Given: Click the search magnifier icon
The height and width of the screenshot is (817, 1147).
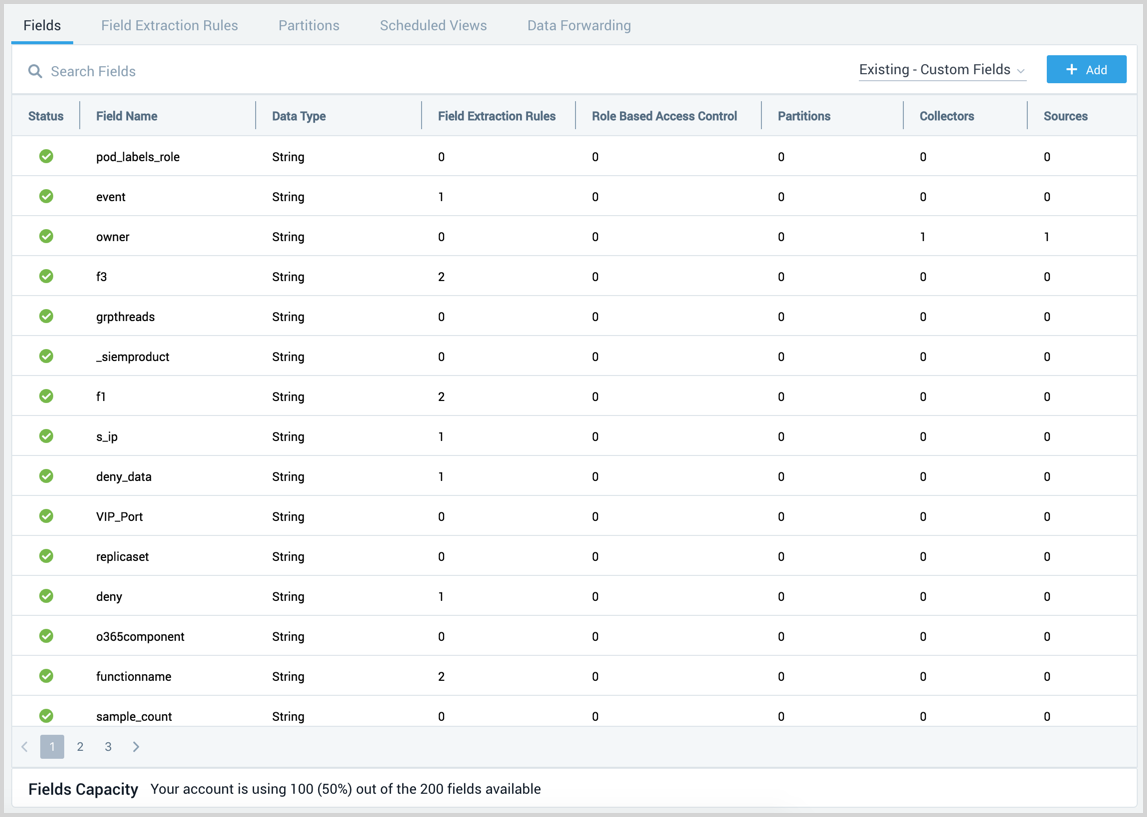Looking at the screenshot, I should click(33, 71).
